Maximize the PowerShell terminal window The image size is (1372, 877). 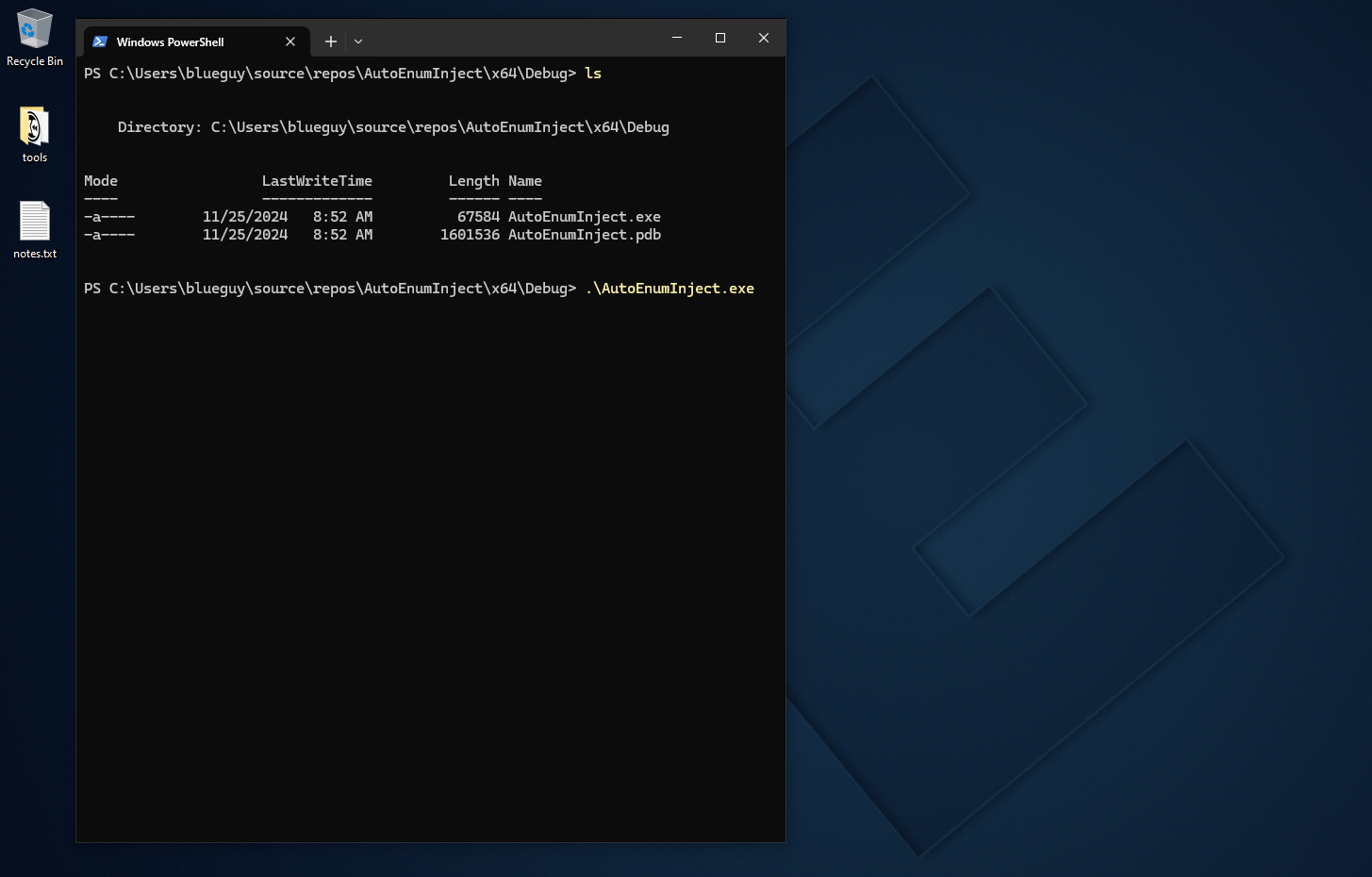tap(720, 38)
